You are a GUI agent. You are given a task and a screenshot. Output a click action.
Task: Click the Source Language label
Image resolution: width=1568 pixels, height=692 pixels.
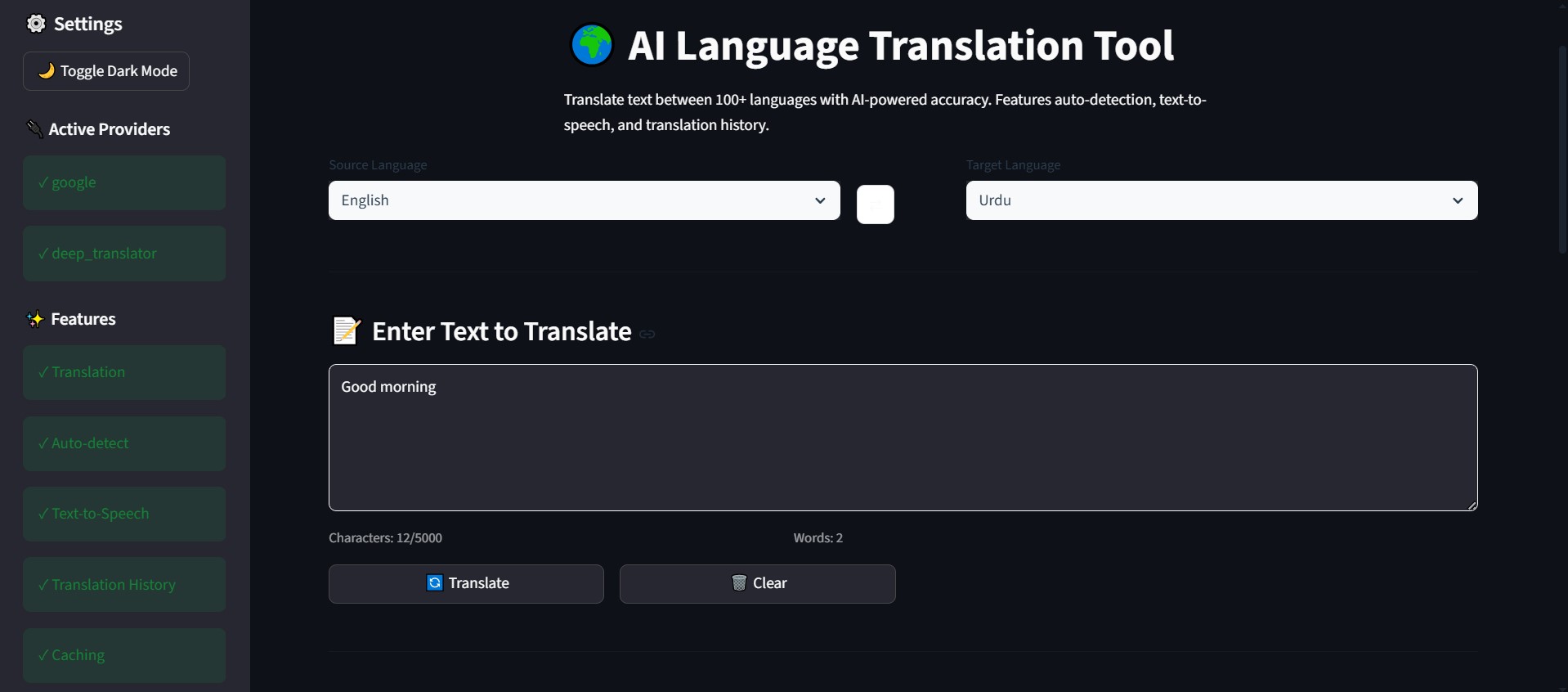(378, 165)
